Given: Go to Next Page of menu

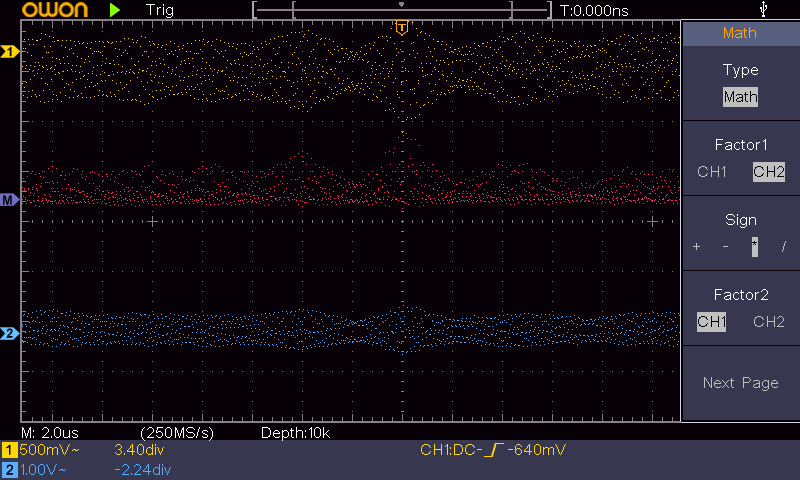Looking at the screenshot, I should coord(740,383).
